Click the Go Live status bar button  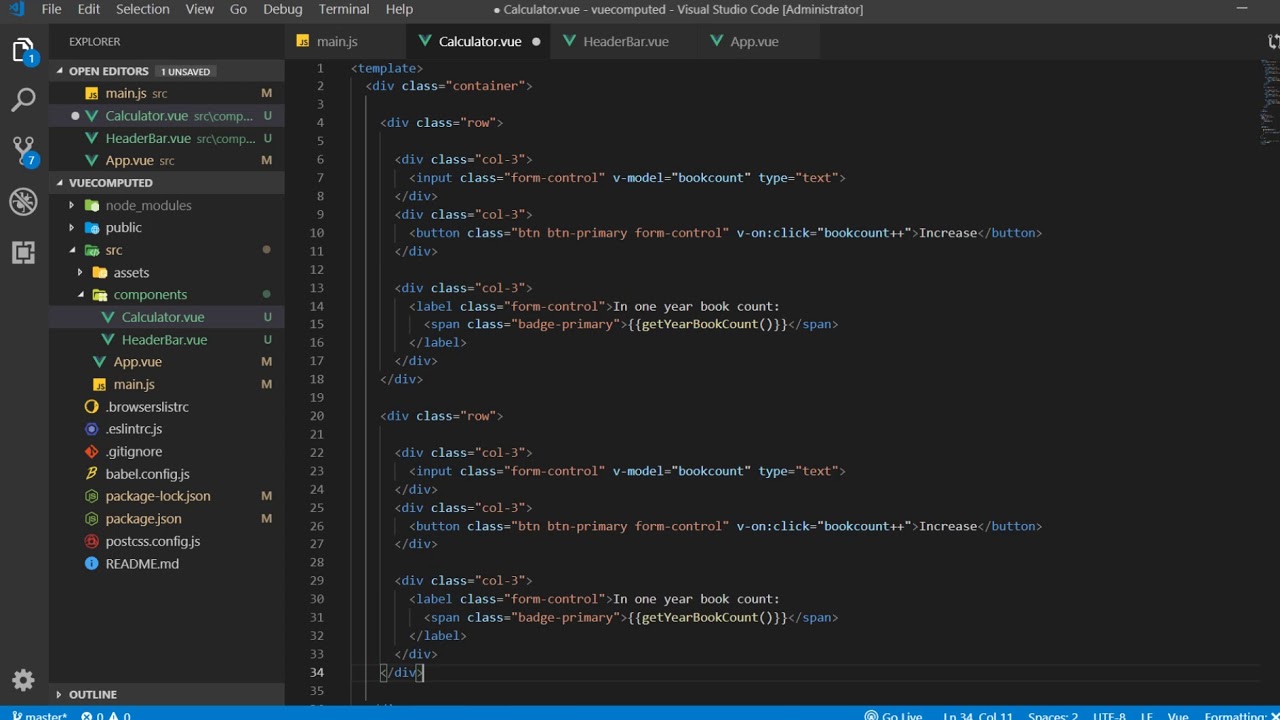click(x=893, y=714)
